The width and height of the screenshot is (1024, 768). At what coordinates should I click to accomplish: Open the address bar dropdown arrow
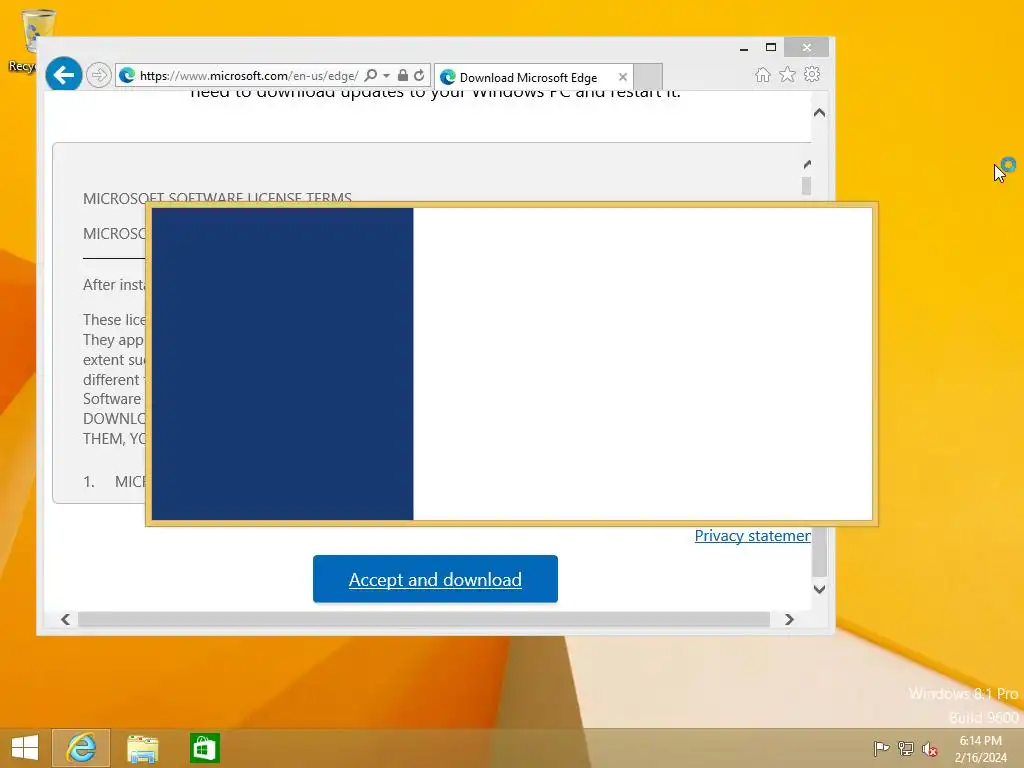[387, 76]
